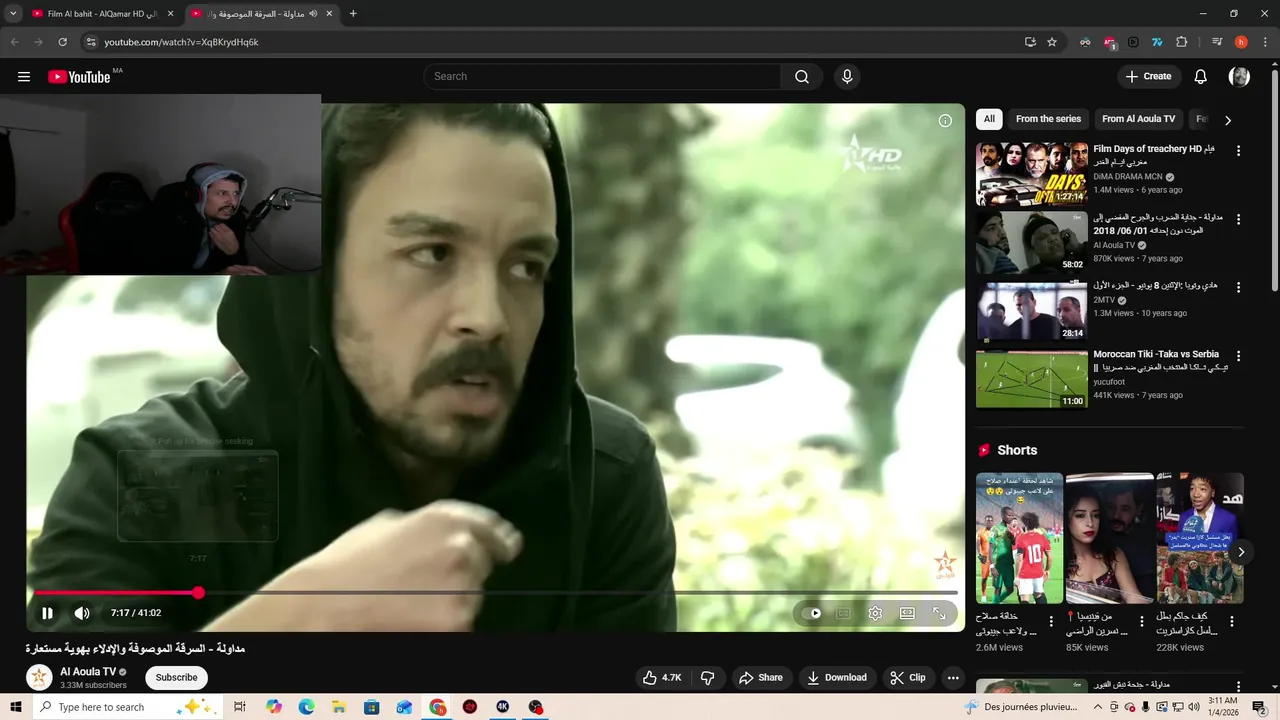Viewport: 1280px width, 720px height.
Task: Open YouTube notifications bell
Action: [x=1201, y=77]
